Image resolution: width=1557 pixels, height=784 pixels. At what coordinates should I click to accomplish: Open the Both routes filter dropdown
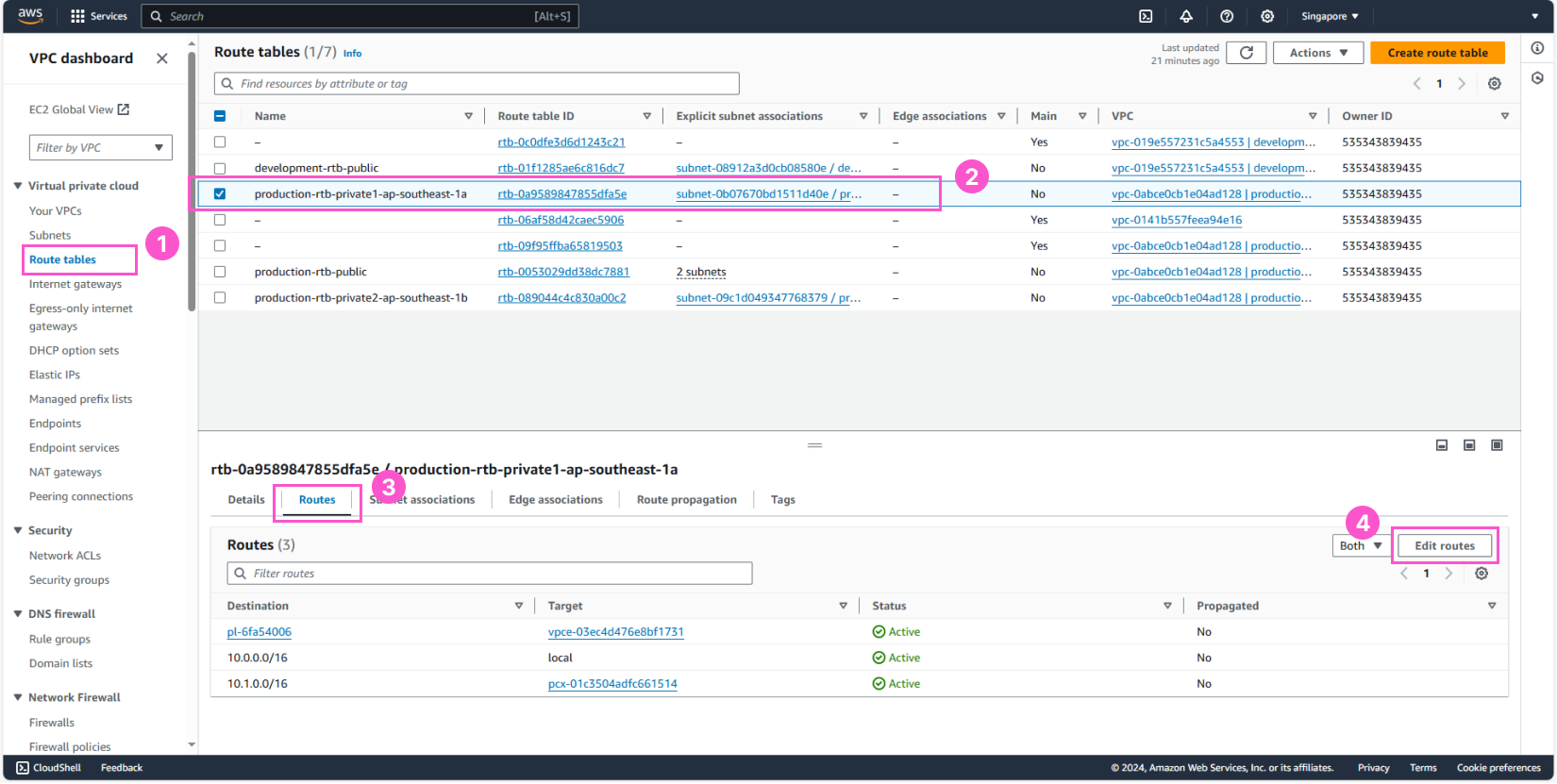(x=1362, y=545)
